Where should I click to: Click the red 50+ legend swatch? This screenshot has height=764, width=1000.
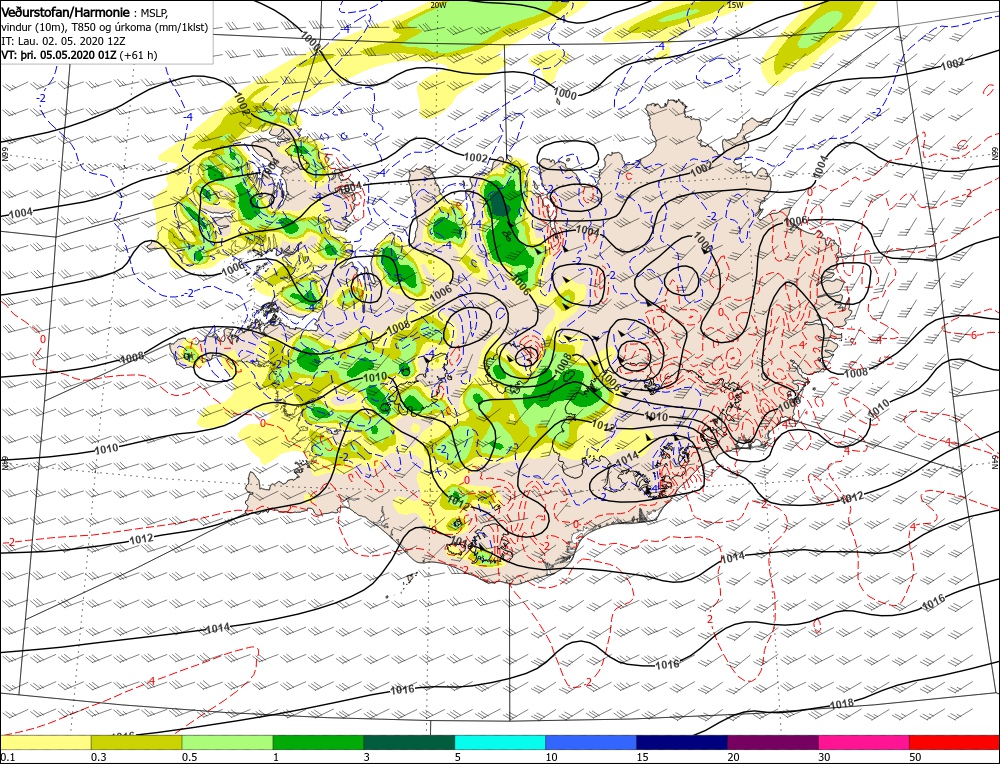[x=954, y=742]
